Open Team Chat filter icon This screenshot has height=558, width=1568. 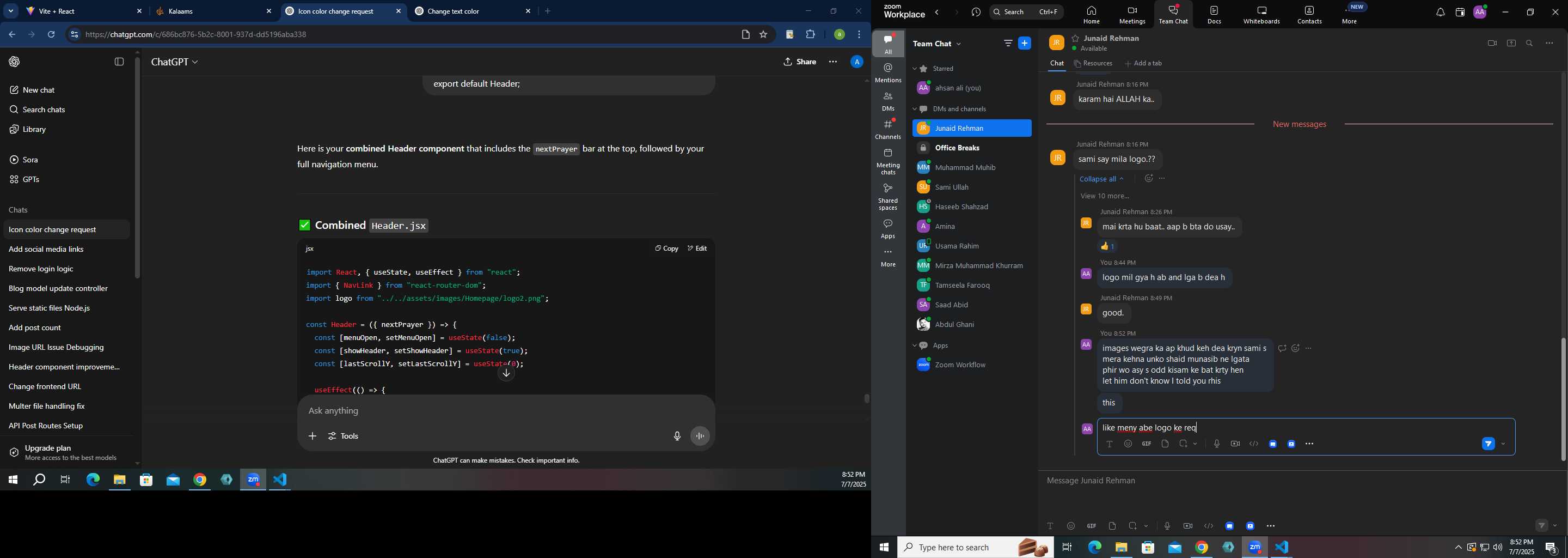[1008, 43]
